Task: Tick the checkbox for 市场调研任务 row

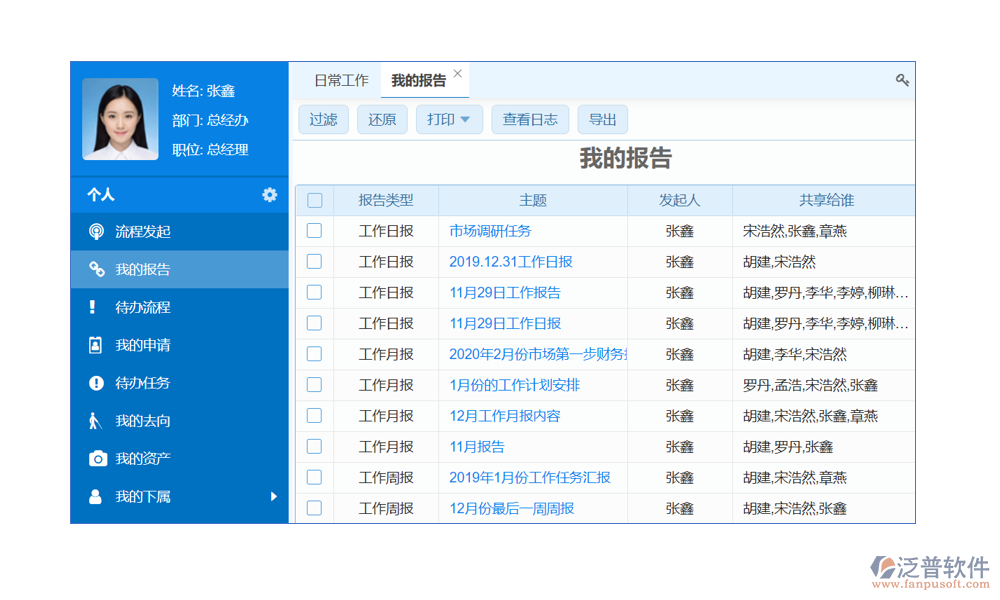Action: coord(314,231)
